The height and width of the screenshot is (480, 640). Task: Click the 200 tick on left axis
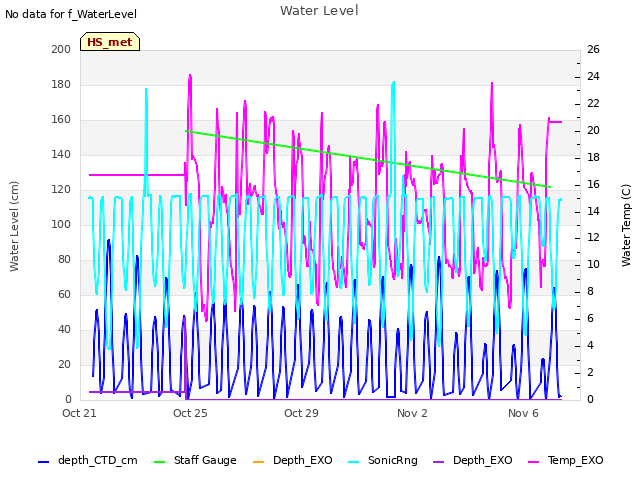[61, 49]
